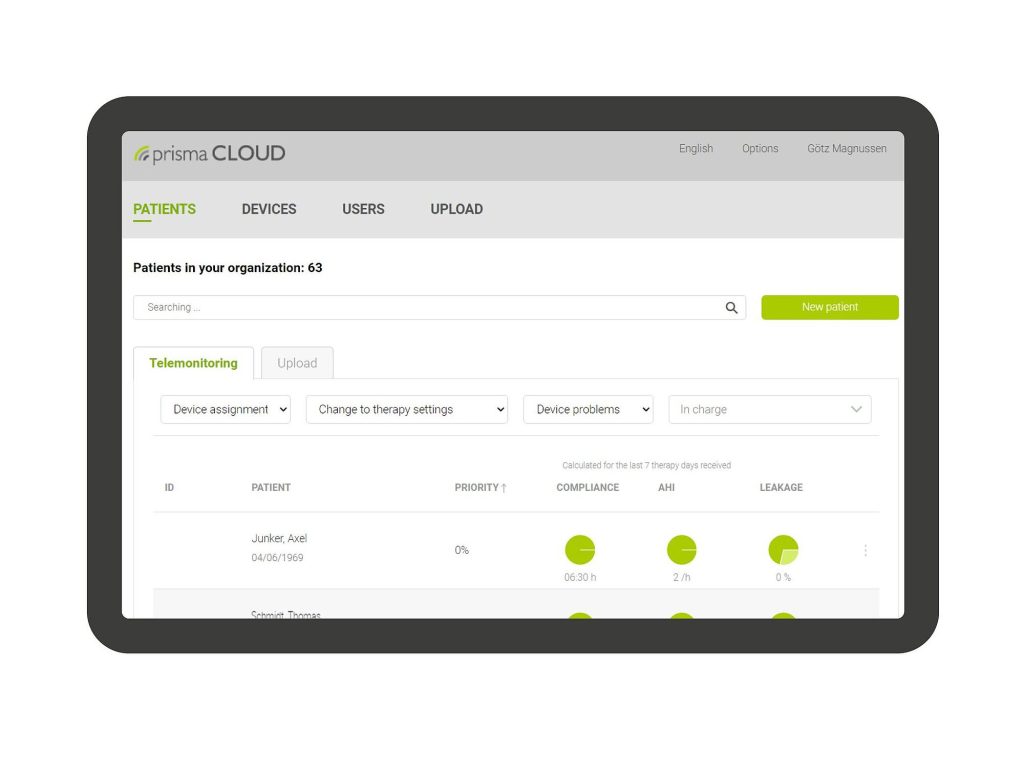
Task: Go to the Devices menu
Action: [269, 209]
